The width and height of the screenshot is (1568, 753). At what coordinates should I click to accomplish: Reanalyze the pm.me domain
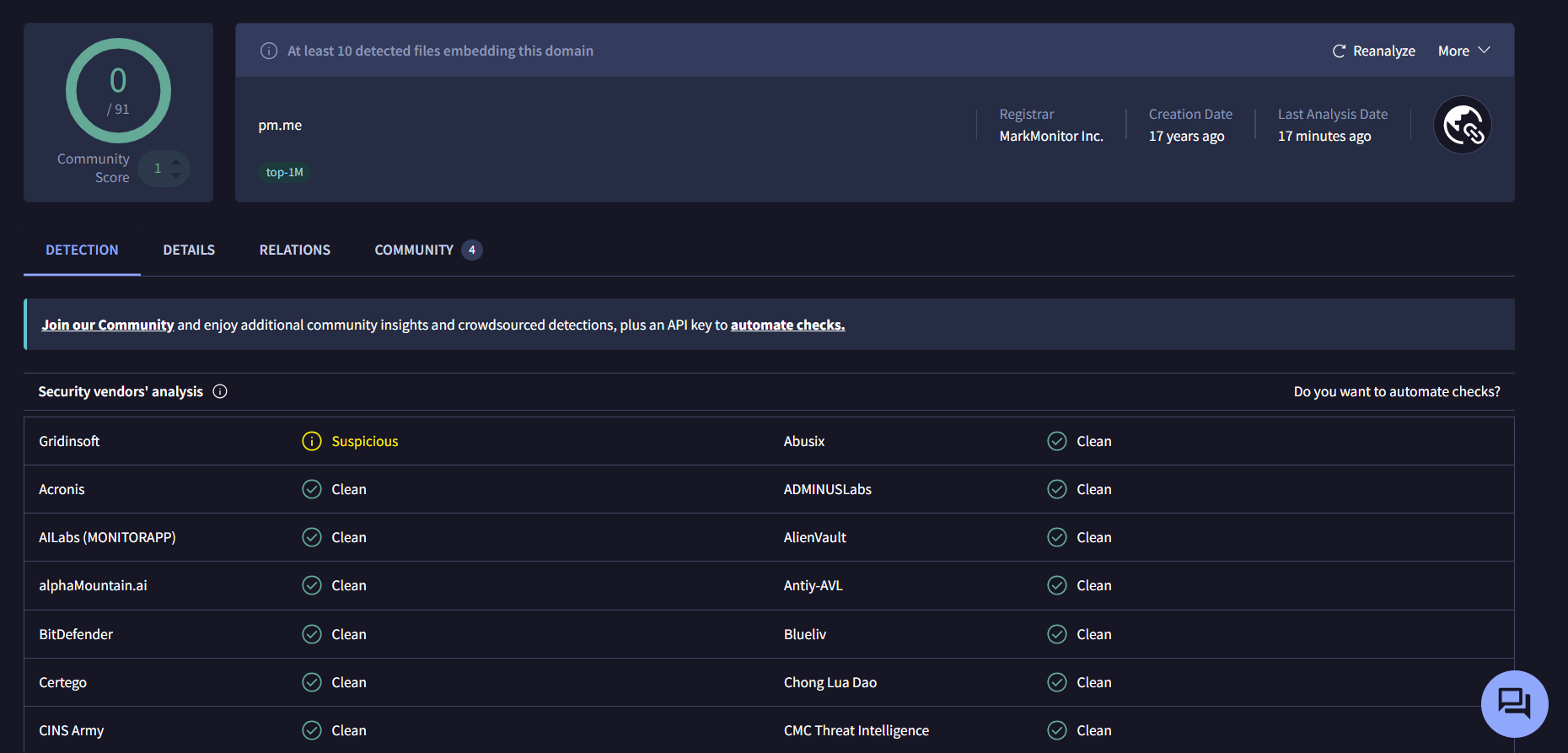pyautogui.click(x=1373, y=51)
